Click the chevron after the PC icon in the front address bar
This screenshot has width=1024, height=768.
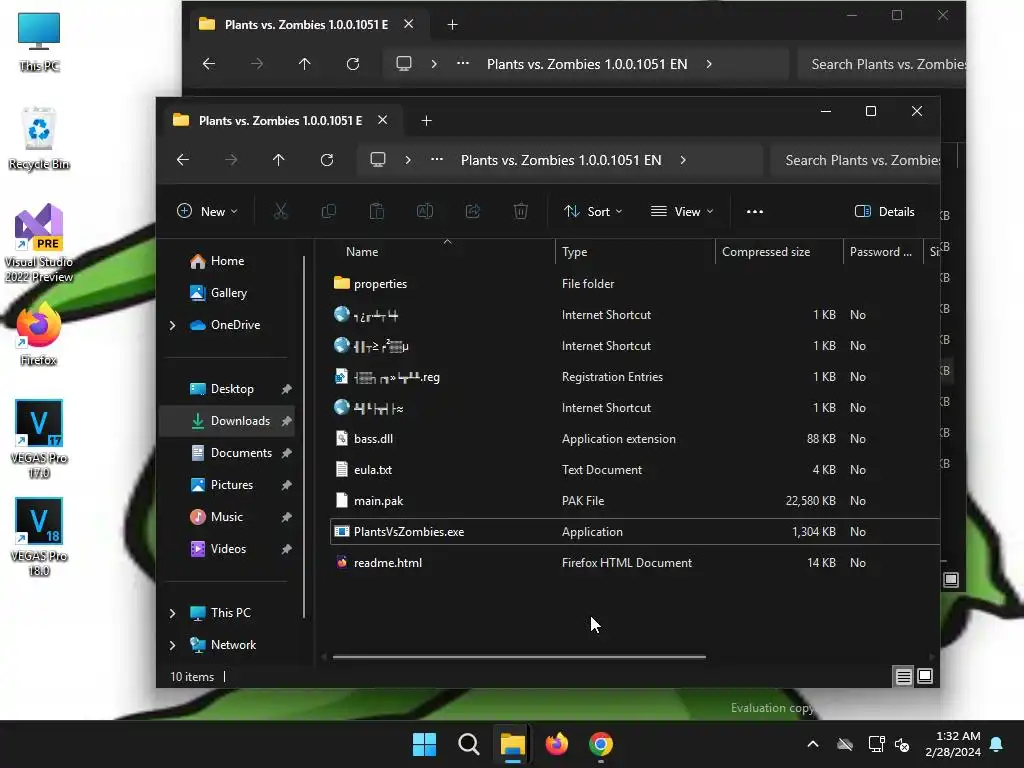[408, 160]
